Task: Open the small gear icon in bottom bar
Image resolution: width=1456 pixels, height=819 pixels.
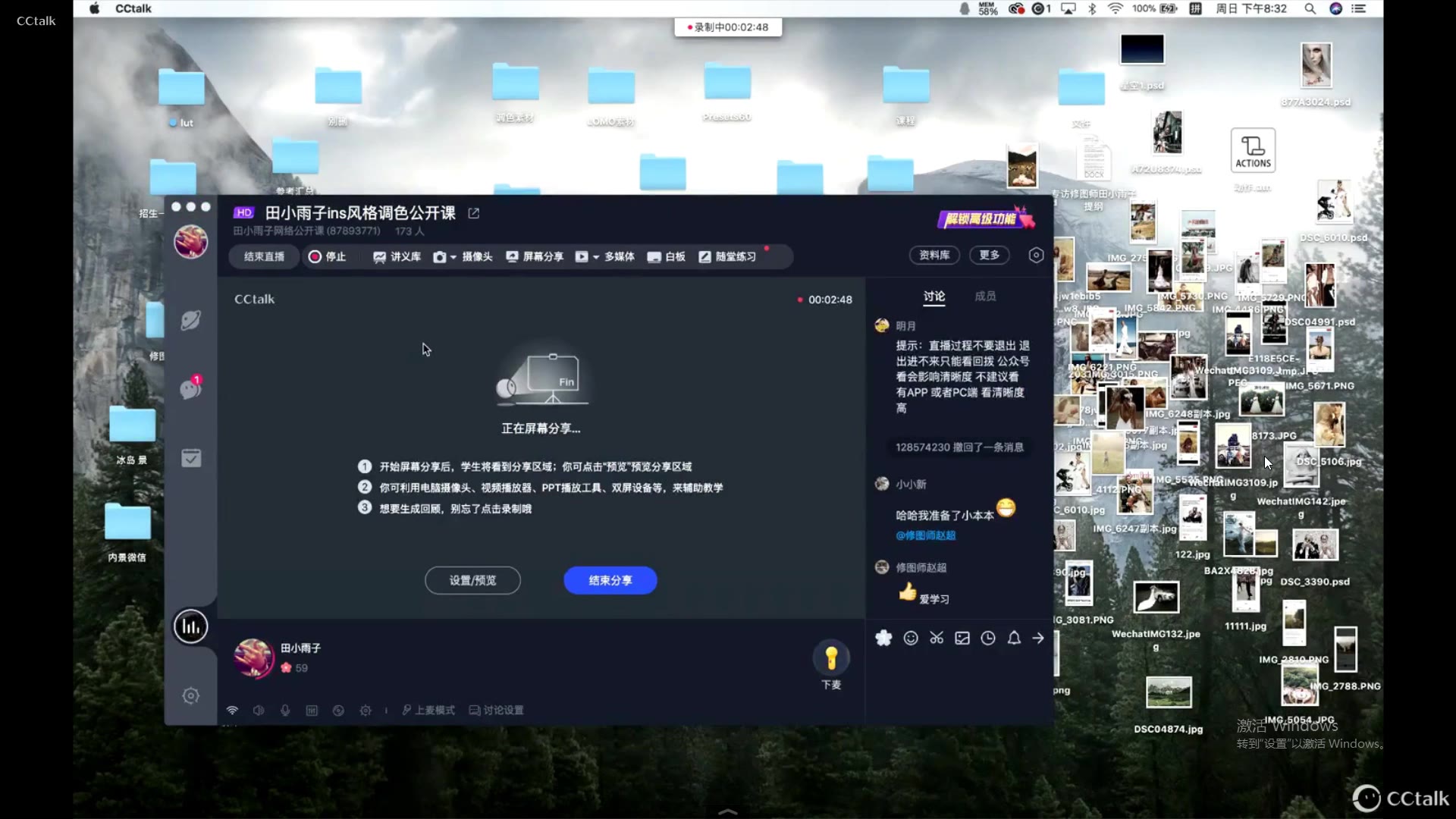Action: [366, 711]
